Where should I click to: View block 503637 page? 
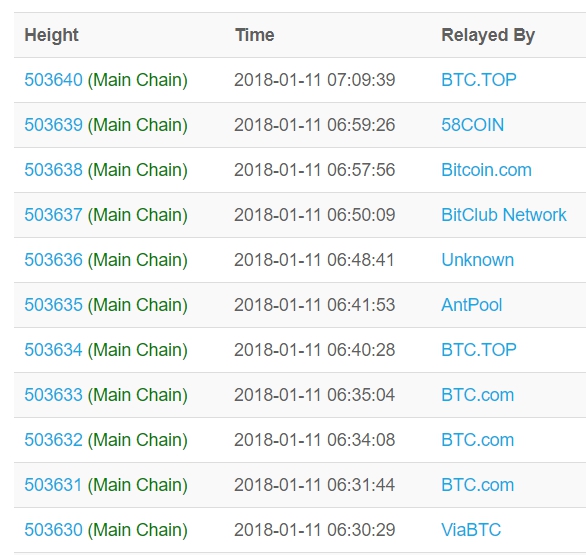click(x=53, y=215)
